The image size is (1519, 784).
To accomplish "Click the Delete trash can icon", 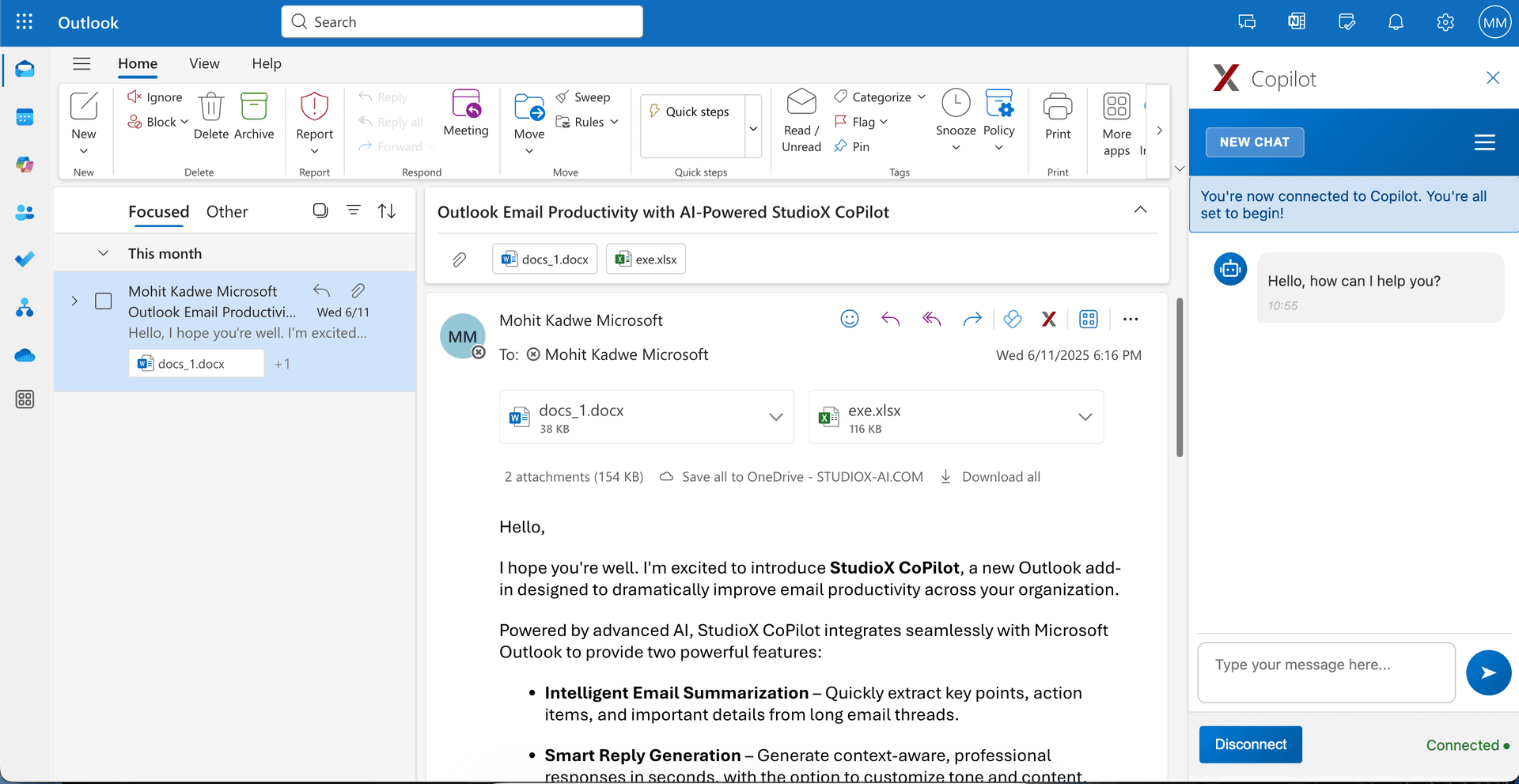I will point(210,108).
